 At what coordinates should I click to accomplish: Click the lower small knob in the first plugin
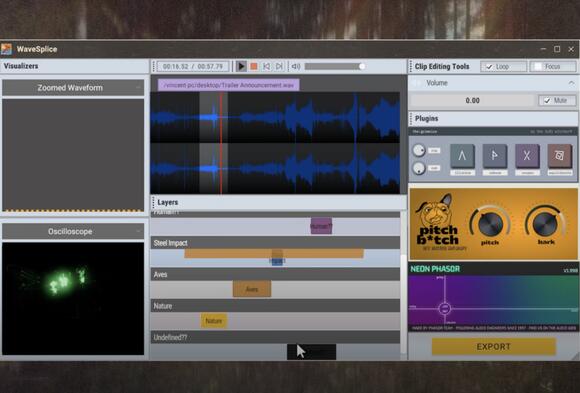(419, 168)
